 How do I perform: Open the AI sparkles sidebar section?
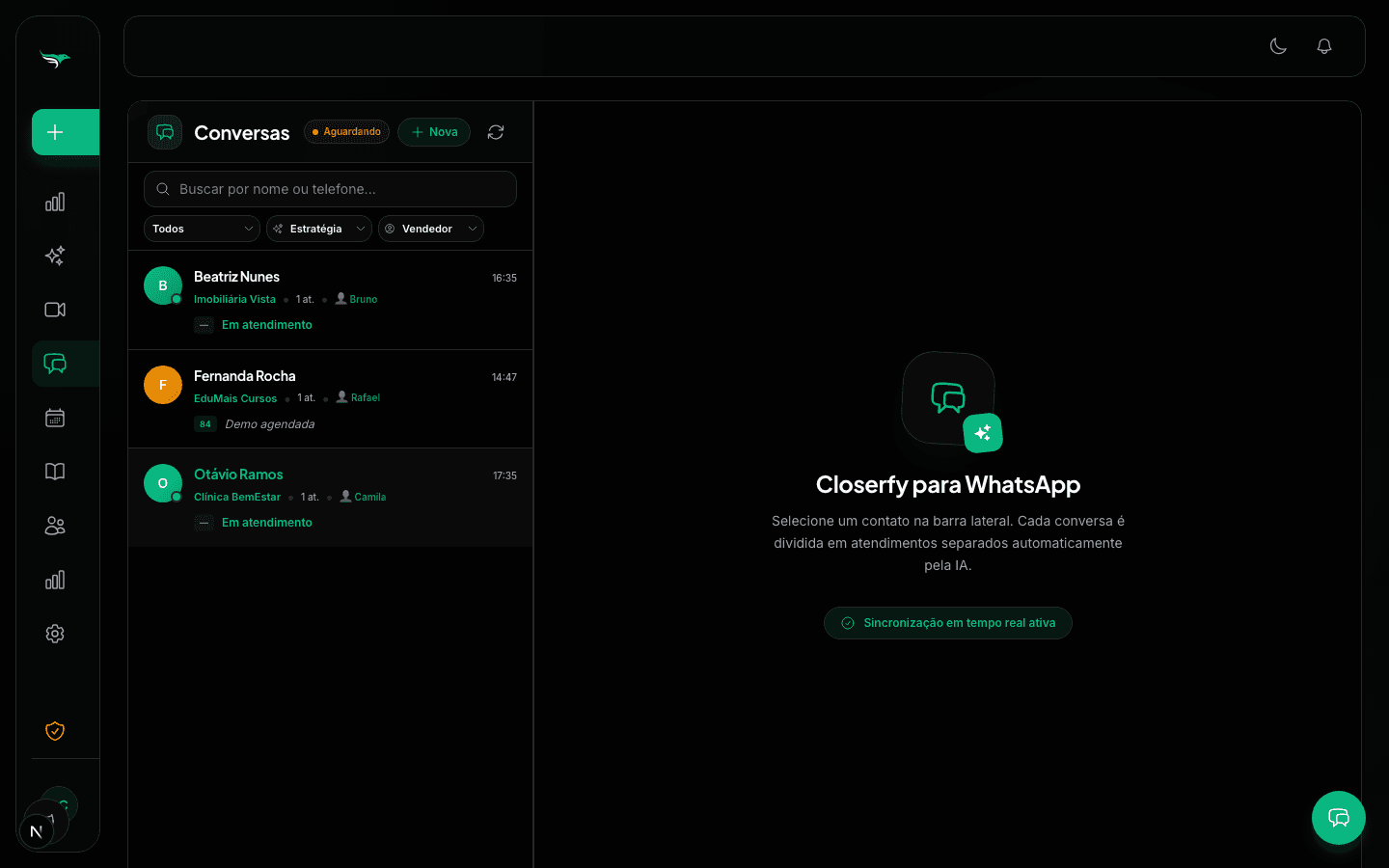(x=55, y=256)
